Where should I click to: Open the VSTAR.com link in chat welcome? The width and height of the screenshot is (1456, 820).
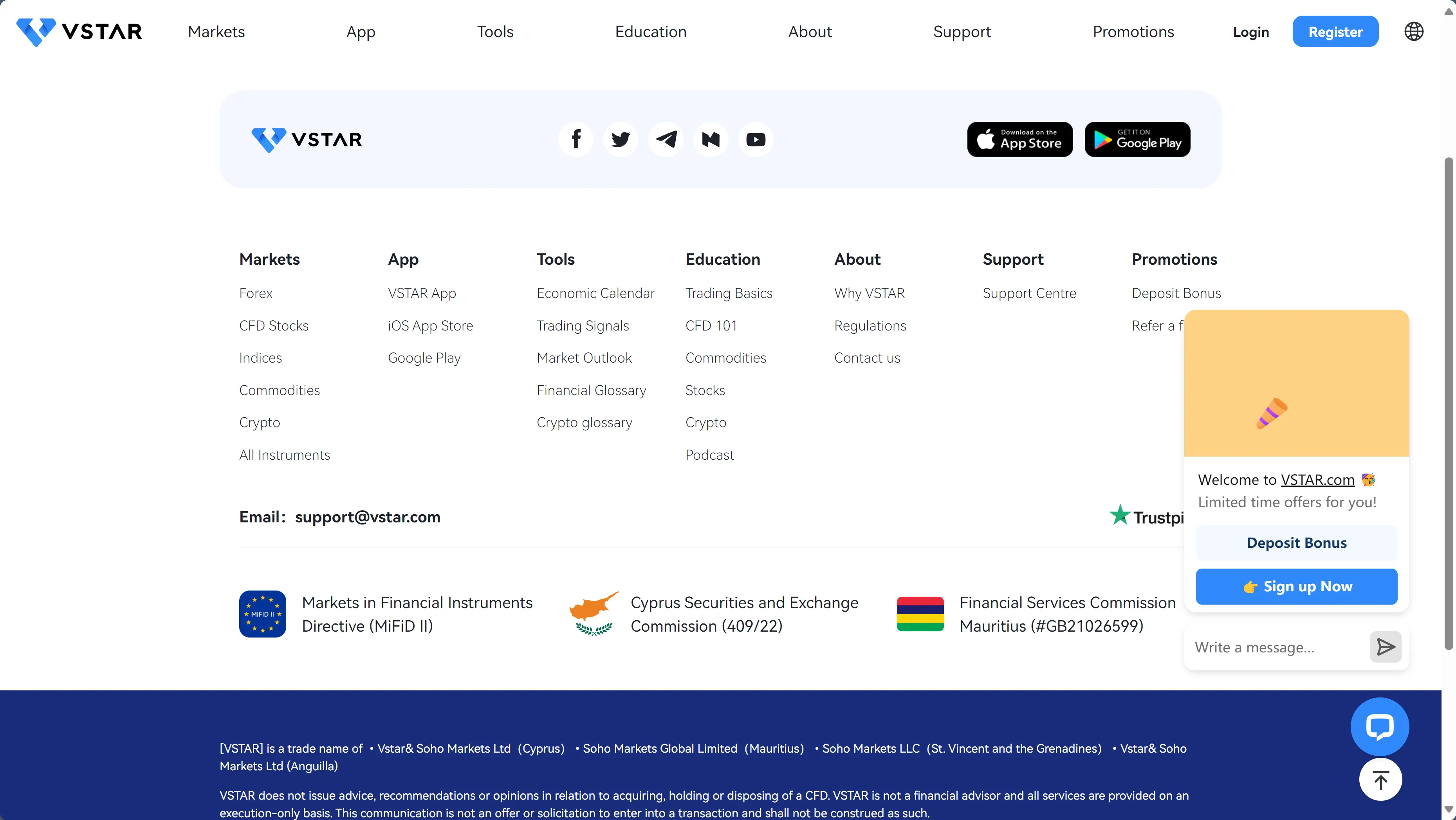(x=1317, y=480)
